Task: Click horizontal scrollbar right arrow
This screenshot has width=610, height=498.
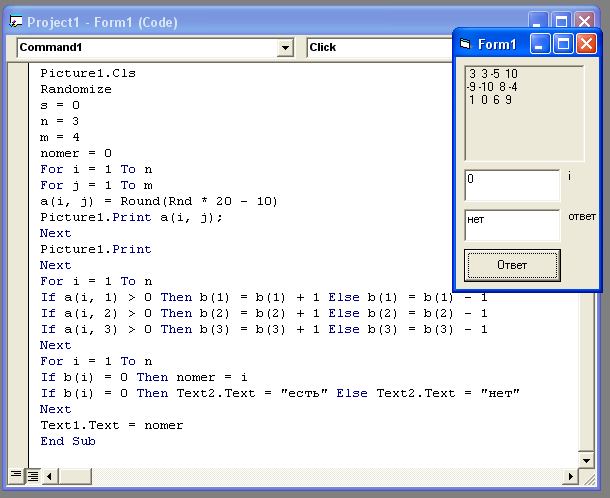Action: 571,476
